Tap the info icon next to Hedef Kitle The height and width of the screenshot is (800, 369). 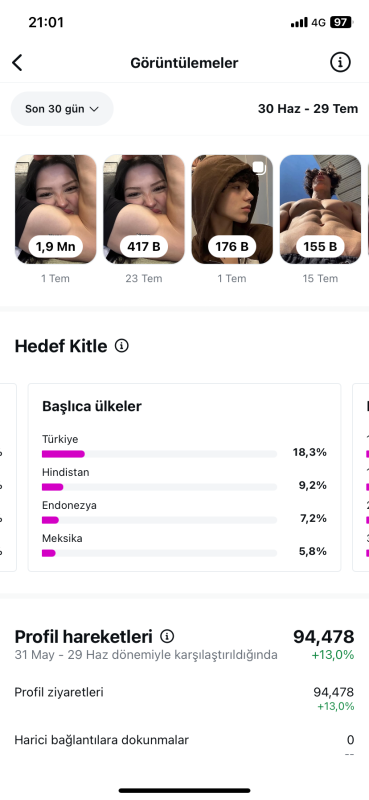121,346
